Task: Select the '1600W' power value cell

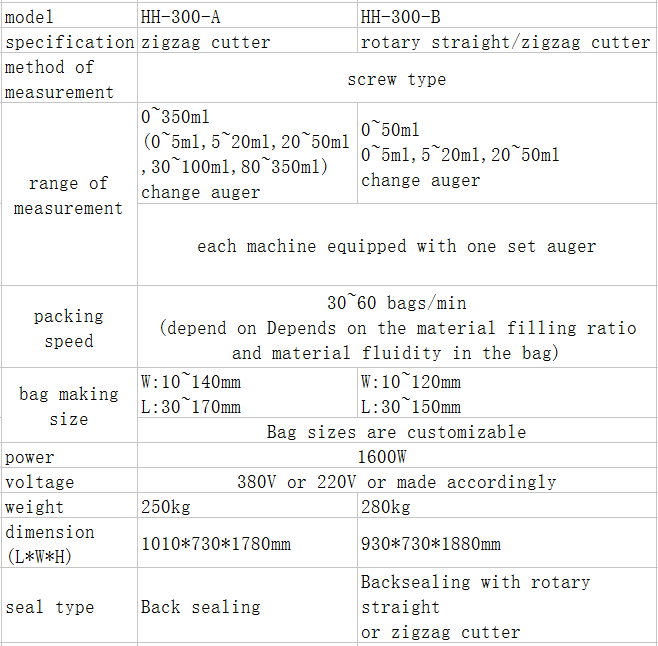Action: (396, 457)
